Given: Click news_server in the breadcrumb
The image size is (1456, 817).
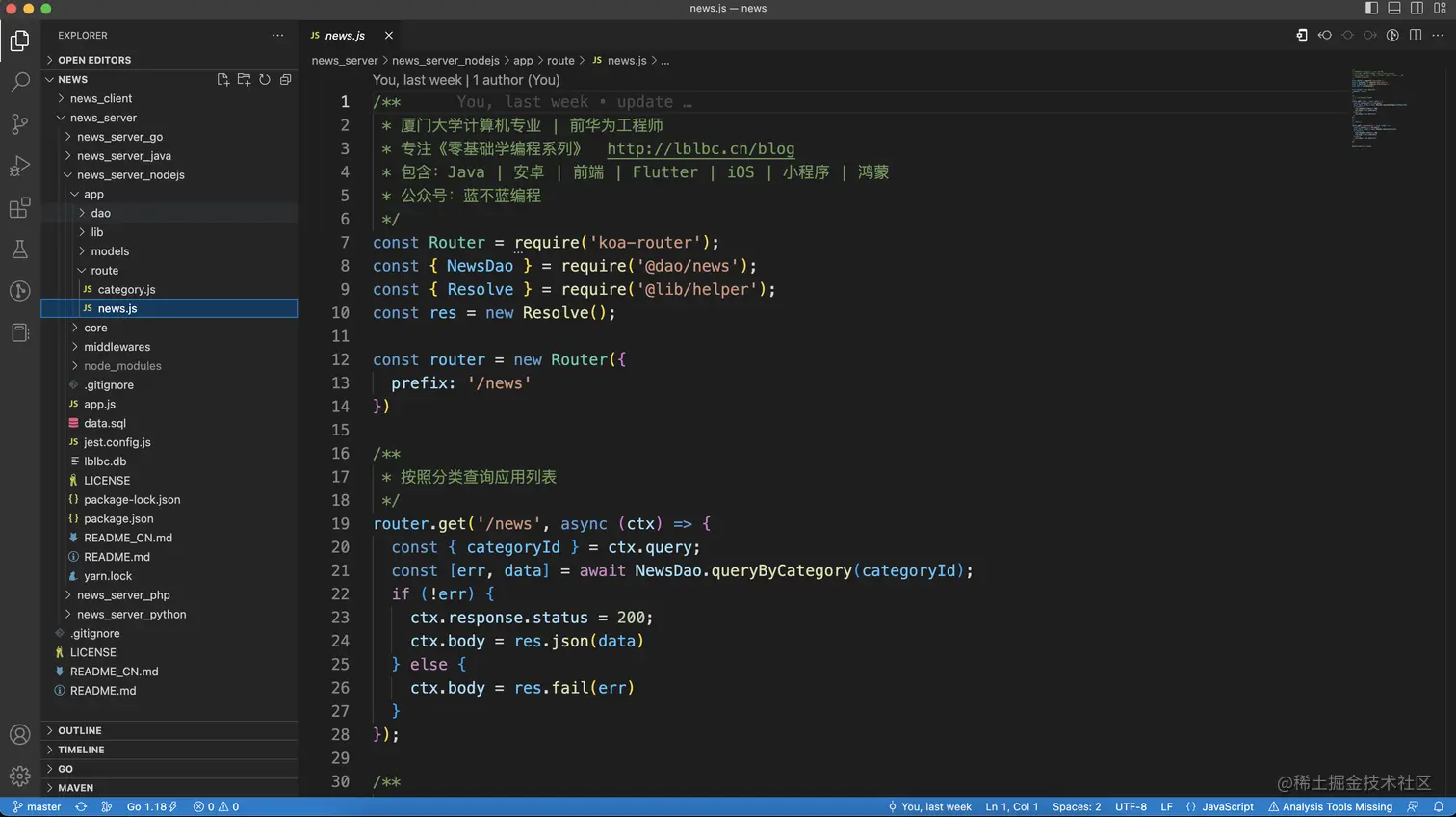Looking at the screenshot, I should click(x=345, y=60).
